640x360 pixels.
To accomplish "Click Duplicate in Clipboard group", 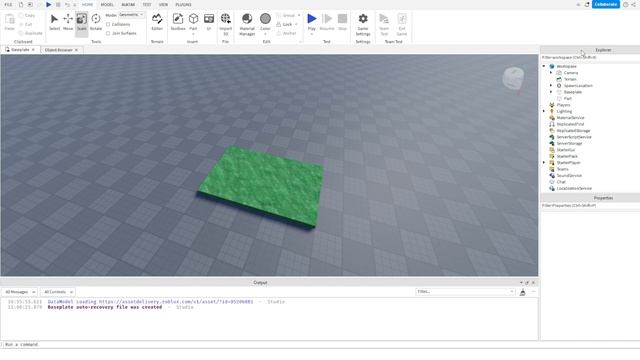I will coord(31,33).
